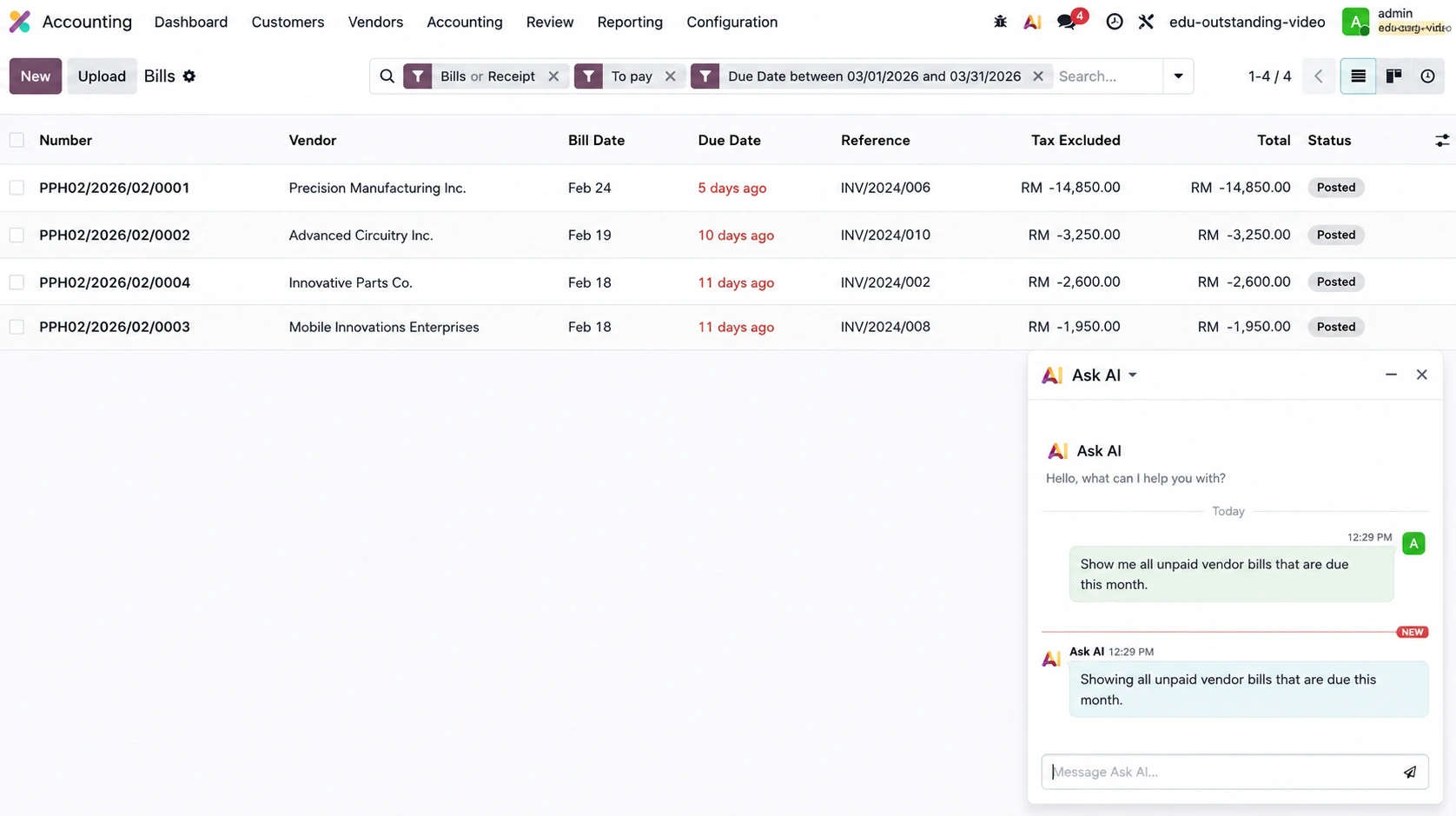Open bill from Innovative Parts Co.
The width and height of the screenshot is (1456, 816).
coord(350,282)
